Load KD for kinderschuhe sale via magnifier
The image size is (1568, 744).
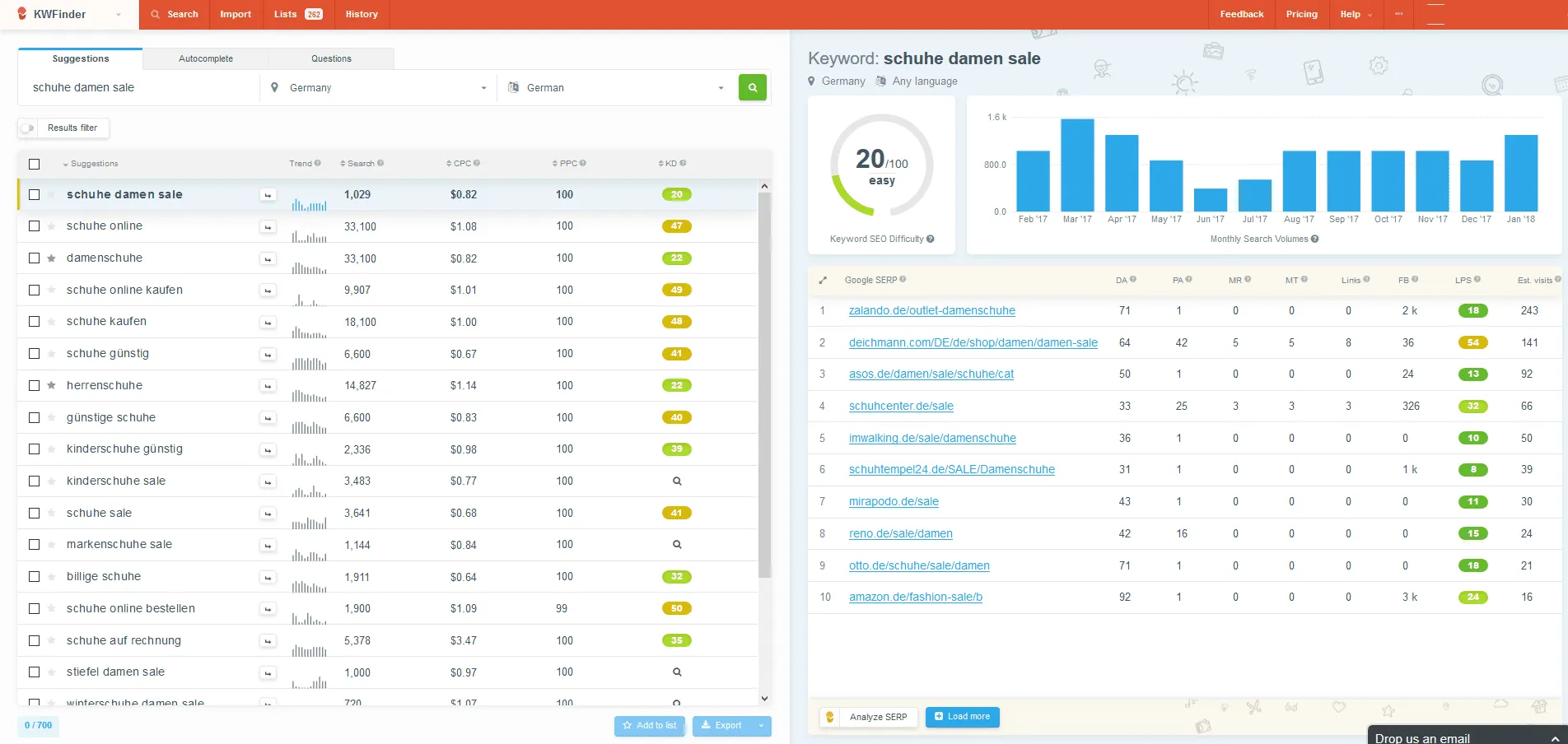pyautogui.click(x=677, y=481)
